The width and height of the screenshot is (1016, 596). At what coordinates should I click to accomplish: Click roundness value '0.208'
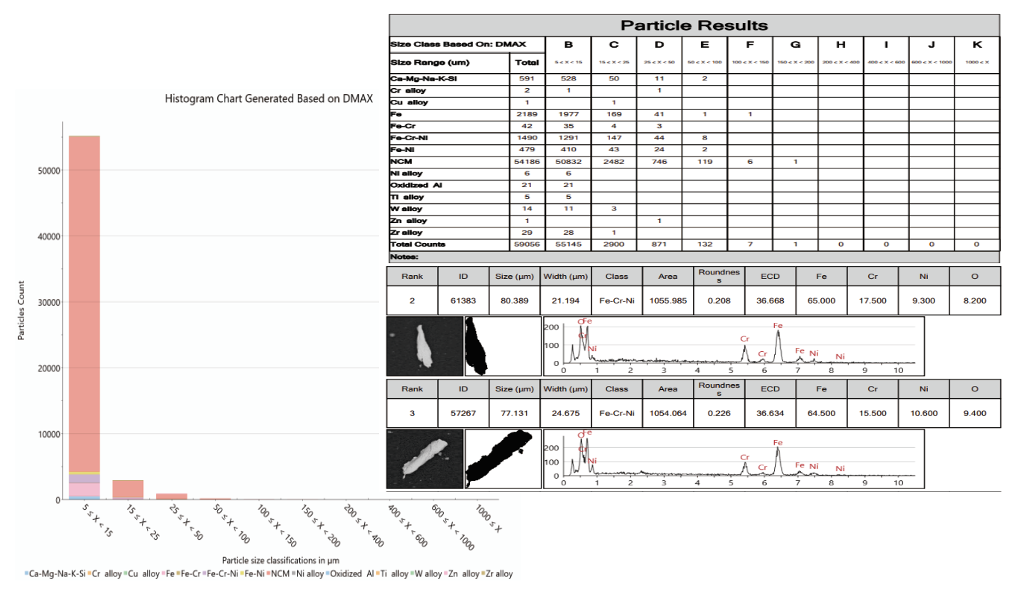pyautogui.click(x=719, y=301)
